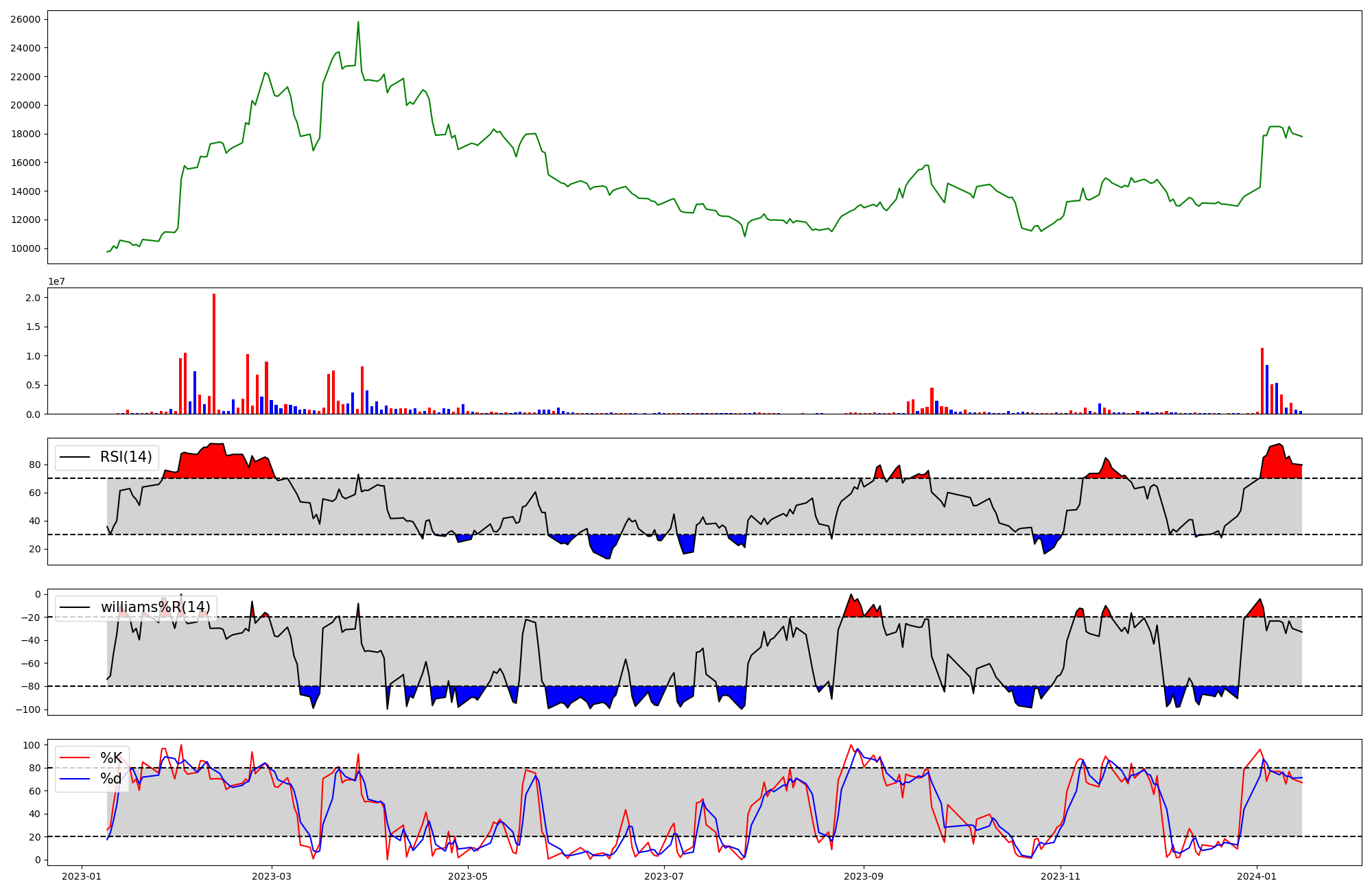Click the black RSI(14) legend line sample
Viewport: 1372px width, 892px height.
(x=75, y=457)
